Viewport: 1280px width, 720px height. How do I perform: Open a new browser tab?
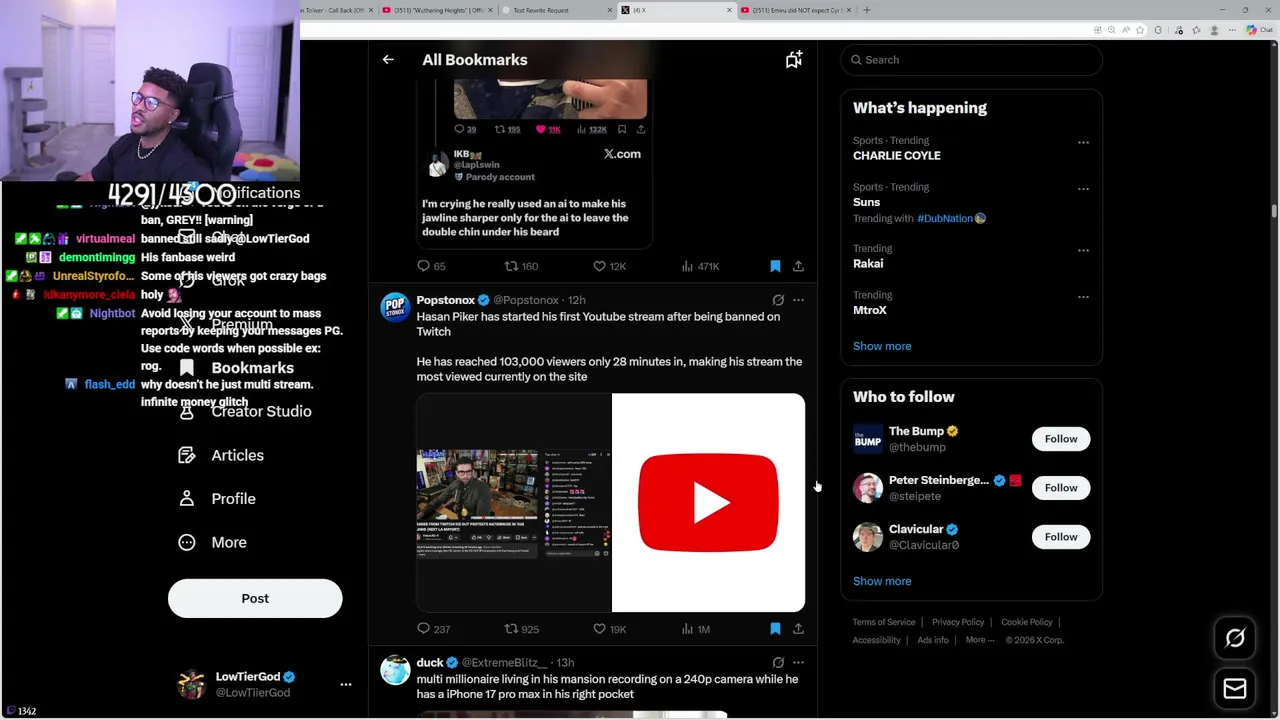[x=867, y=10]
